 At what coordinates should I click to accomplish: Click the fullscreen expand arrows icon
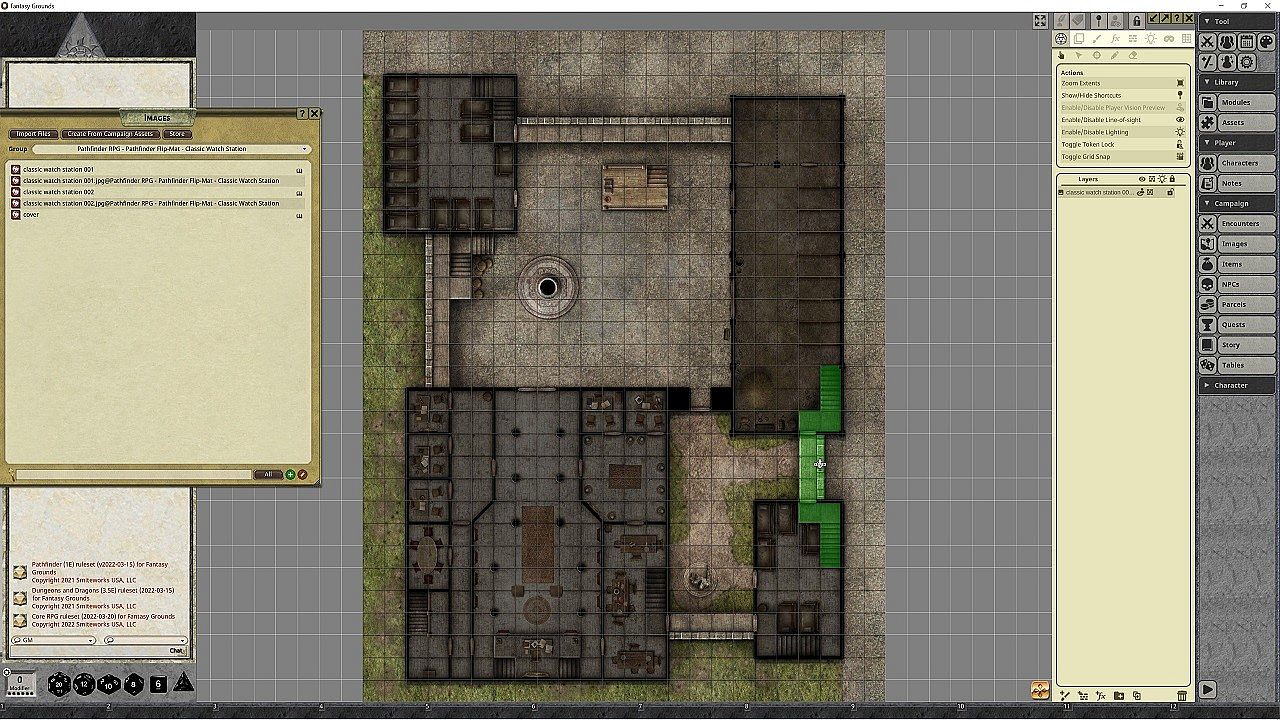point(1040,20)
